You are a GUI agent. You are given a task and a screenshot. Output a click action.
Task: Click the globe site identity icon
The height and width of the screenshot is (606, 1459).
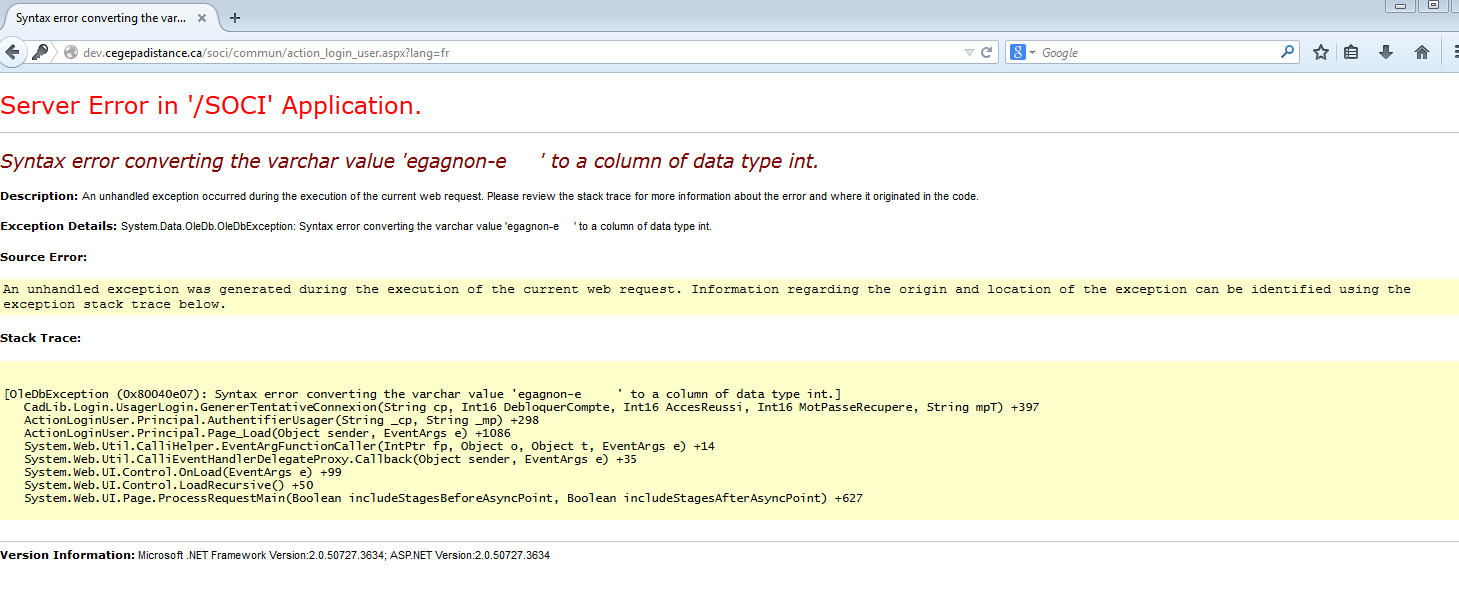click(71, 53)
